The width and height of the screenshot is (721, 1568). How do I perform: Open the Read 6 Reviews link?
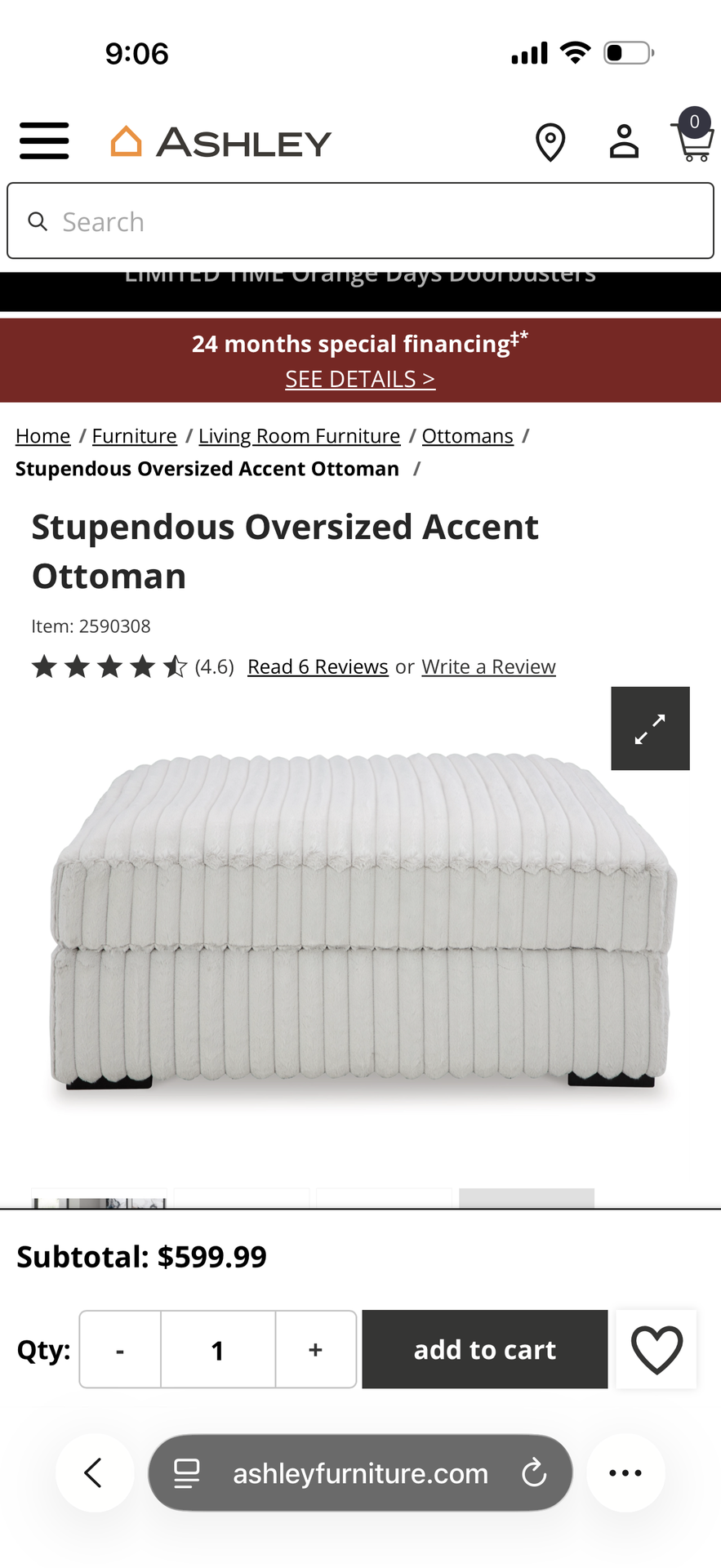click(x=318, y=666)
